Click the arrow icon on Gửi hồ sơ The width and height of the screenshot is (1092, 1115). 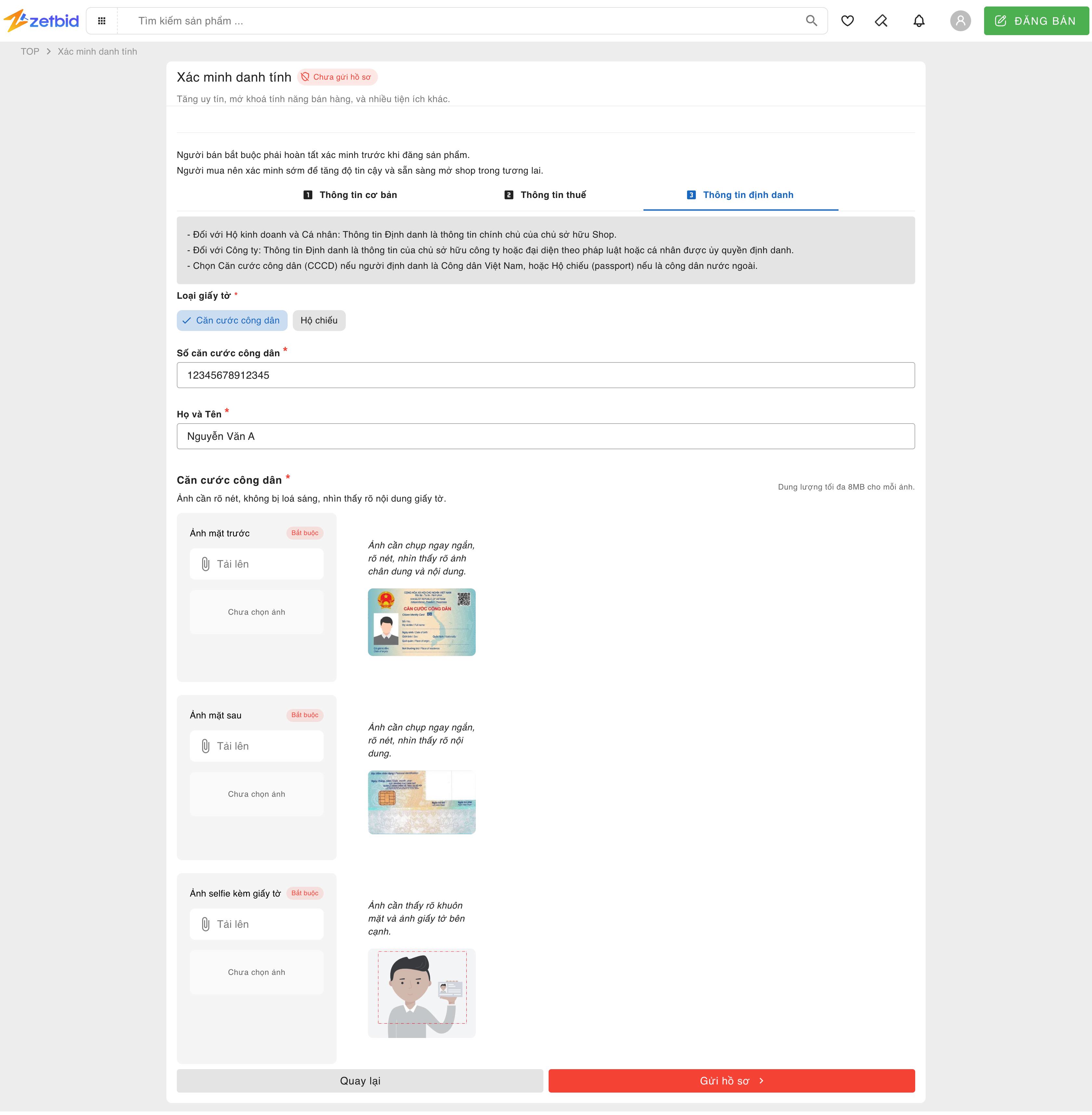click(x=761, y=1081)
